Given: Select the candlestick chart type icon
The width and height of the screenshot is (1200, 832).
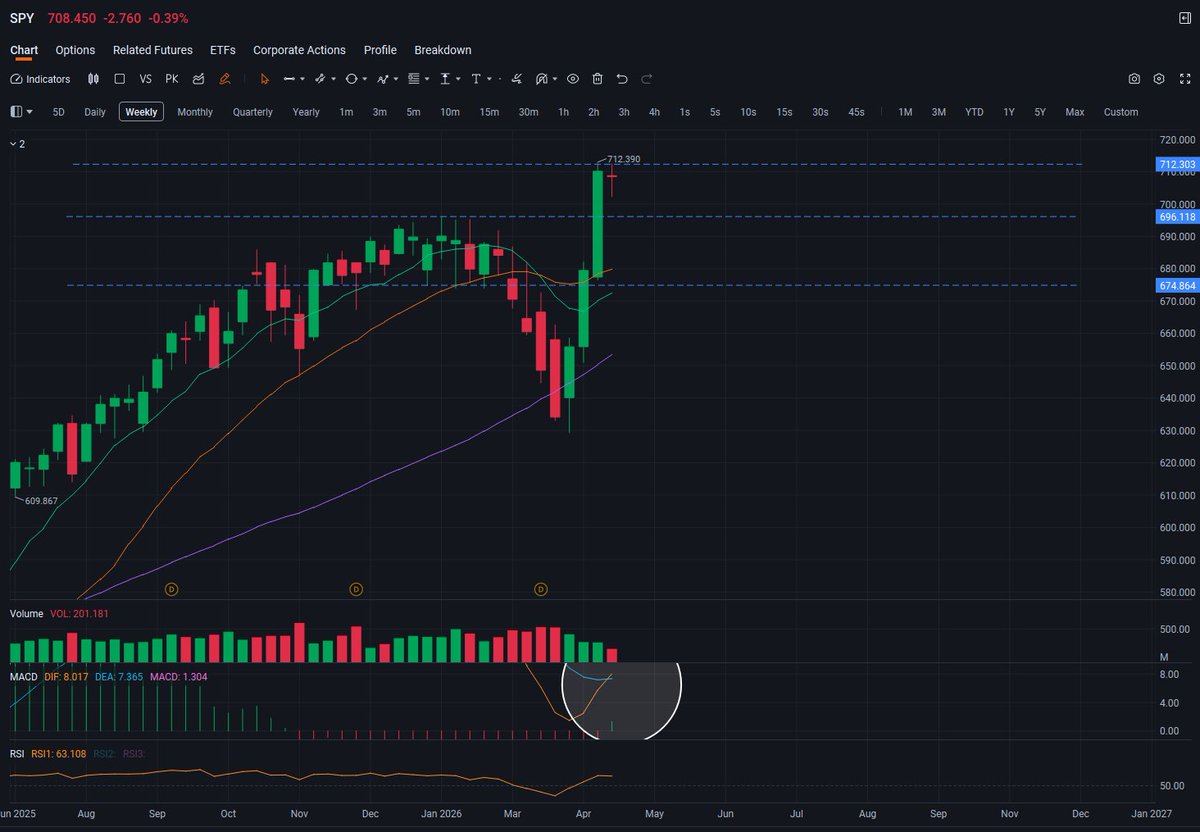Looking at the screenshot, I should tap(93, 79).
